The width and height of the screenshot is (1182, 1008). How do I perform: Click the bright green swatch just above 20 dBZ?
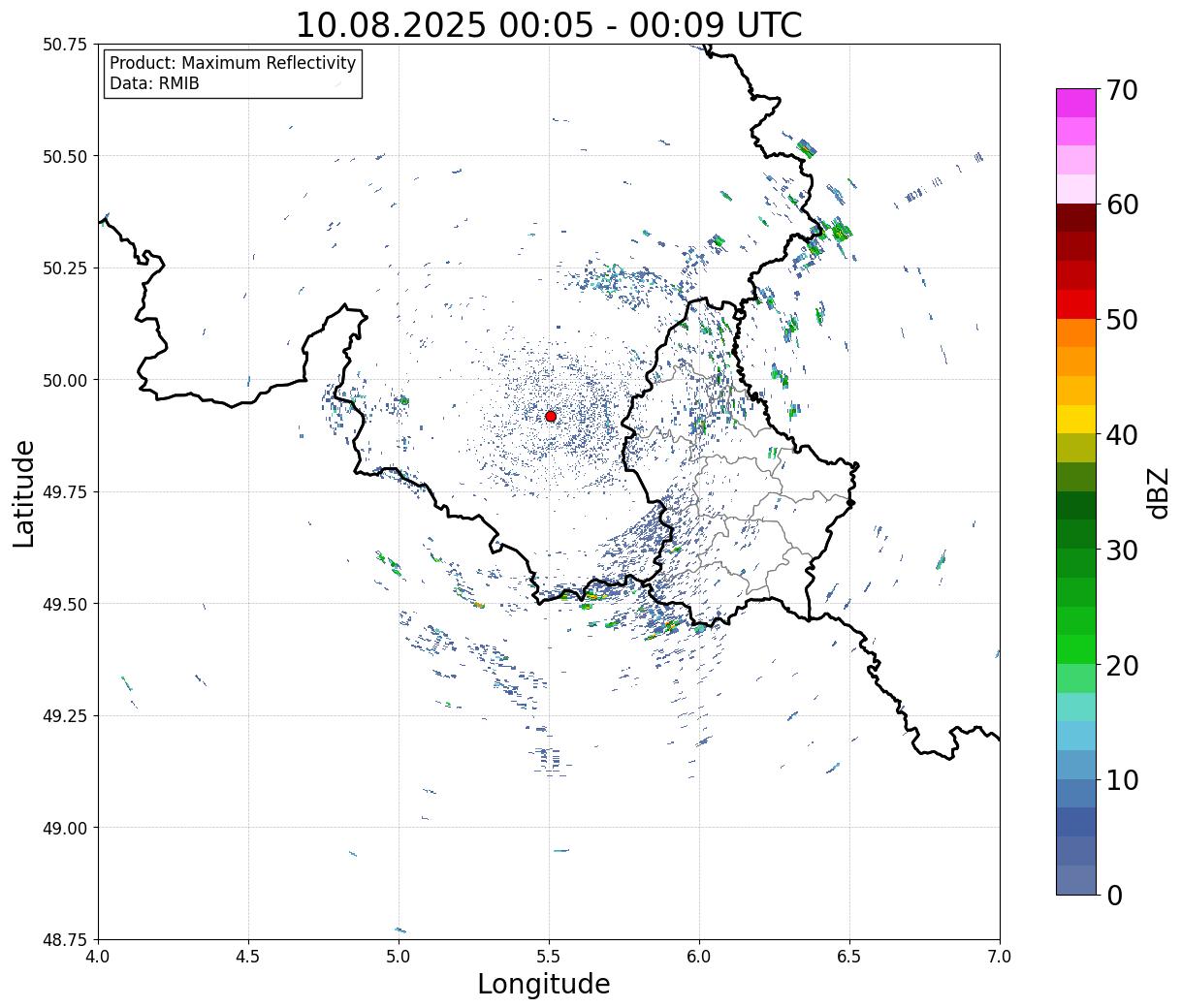pos(1076,649)
